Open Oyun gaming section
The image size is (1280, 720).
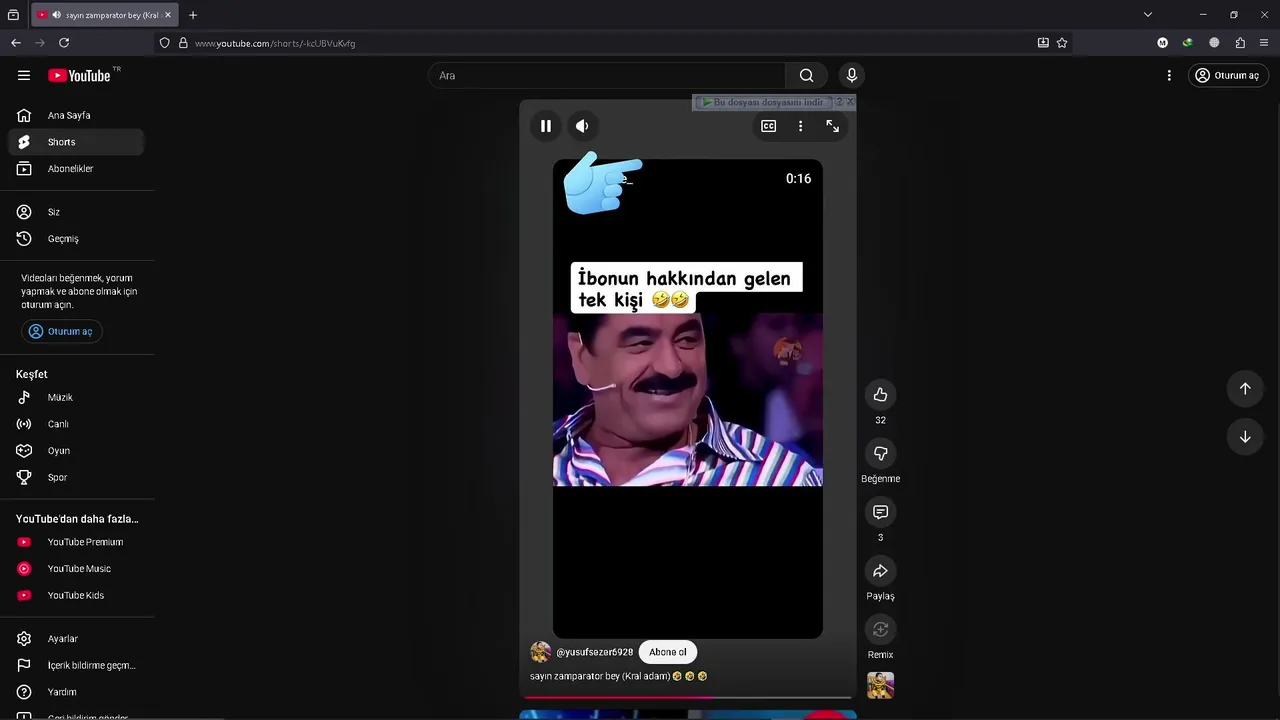76,450
